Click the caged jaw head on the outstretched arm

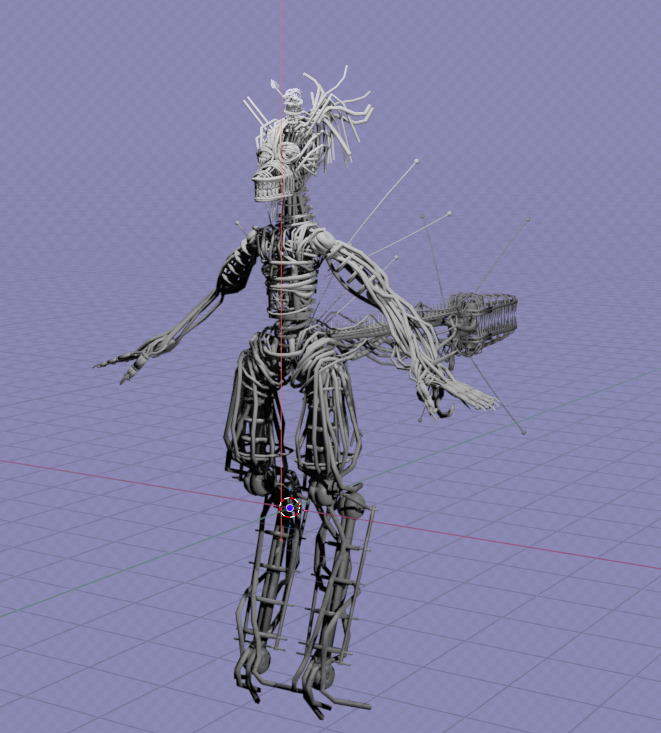point(484,323)
